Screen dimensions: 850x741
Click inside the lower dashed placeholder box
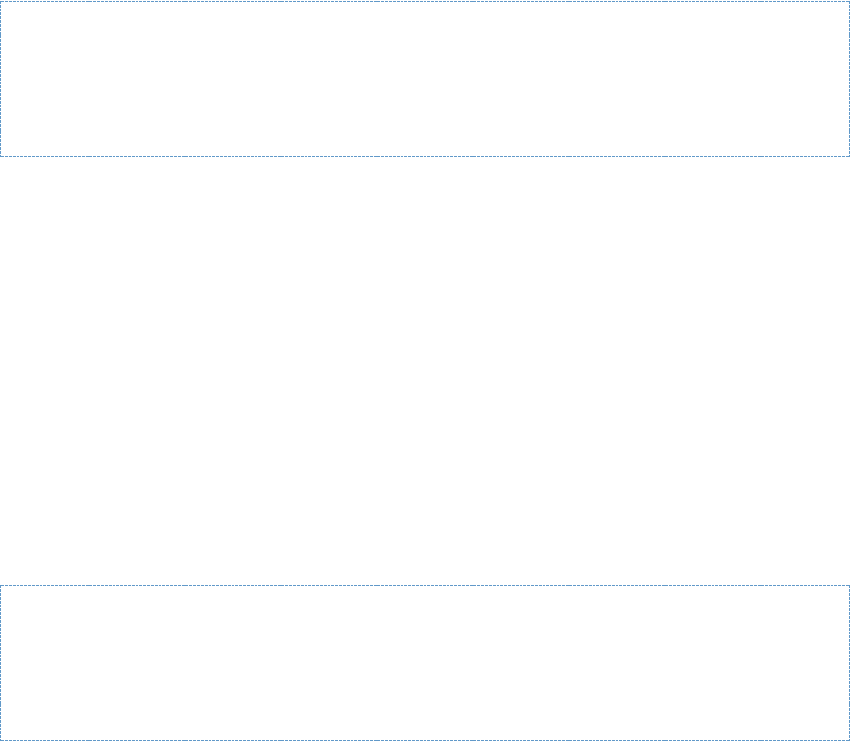pyautogui.click(x=425, y=663)
